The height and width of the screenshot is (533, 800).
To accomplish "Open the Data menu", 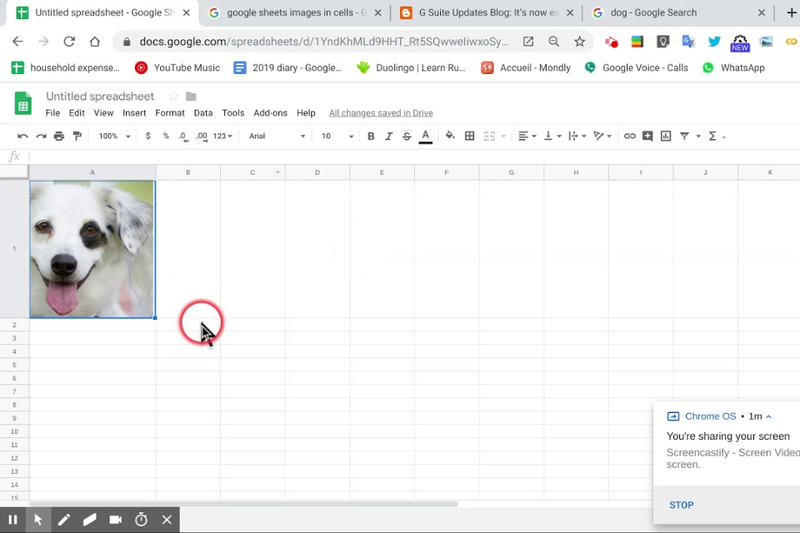I will coord(203,113).
